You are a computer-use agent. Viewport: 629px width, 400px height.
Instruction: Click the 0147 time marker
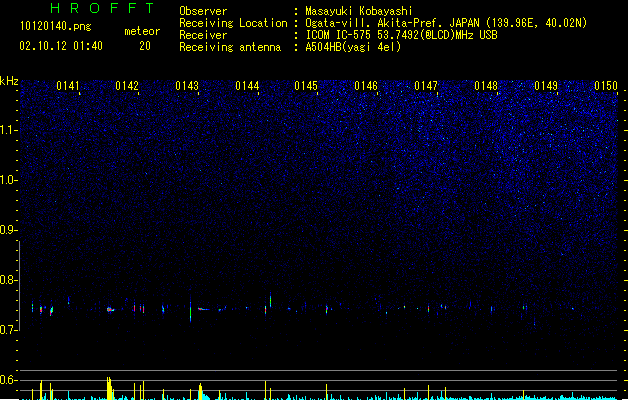426,86
